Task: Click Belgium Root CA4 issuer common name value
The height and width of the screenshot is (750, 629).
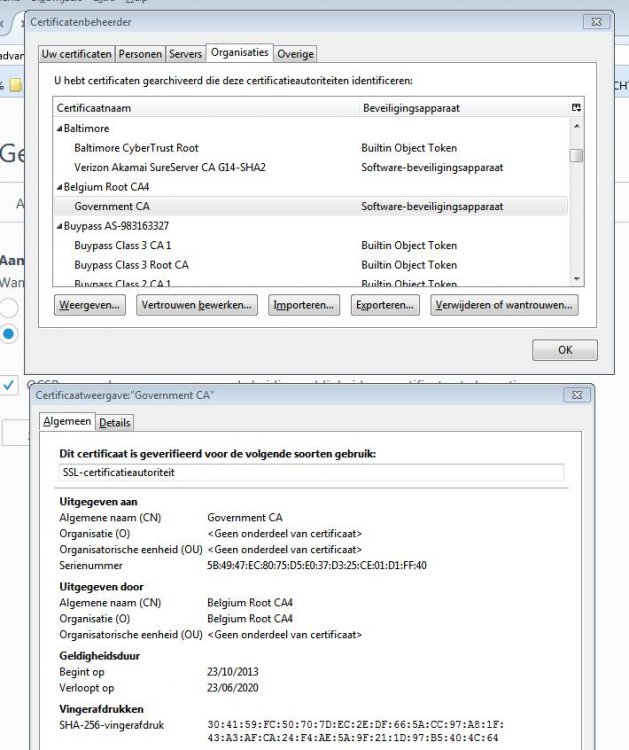Action: (x=250, y=603)
